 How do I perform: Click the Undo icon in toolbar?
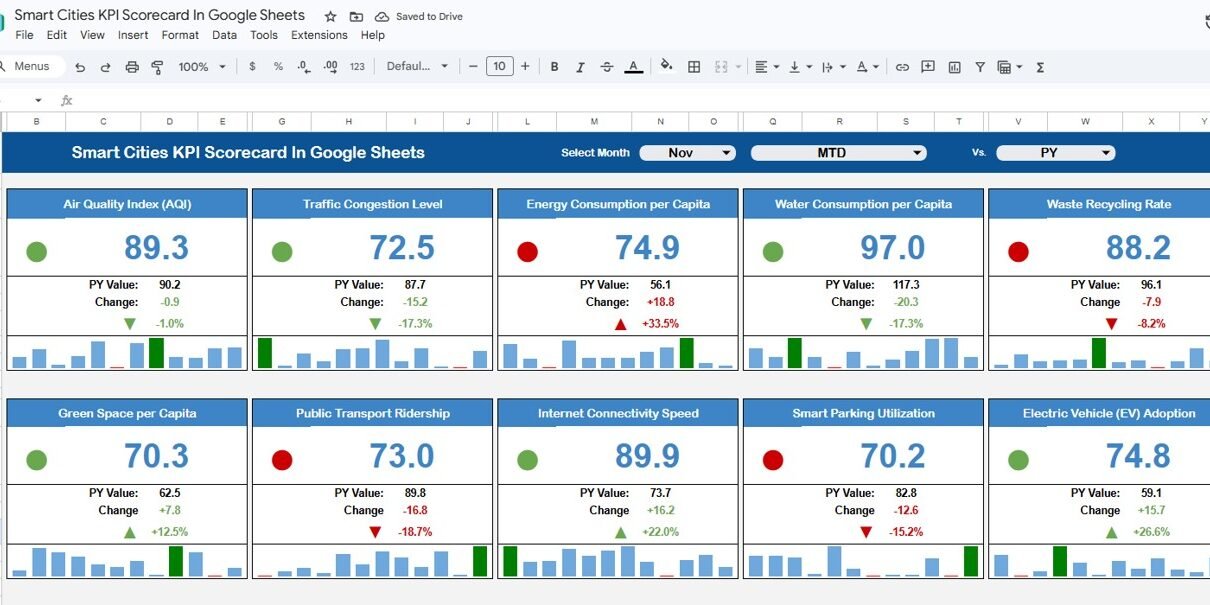click(80, 67)
